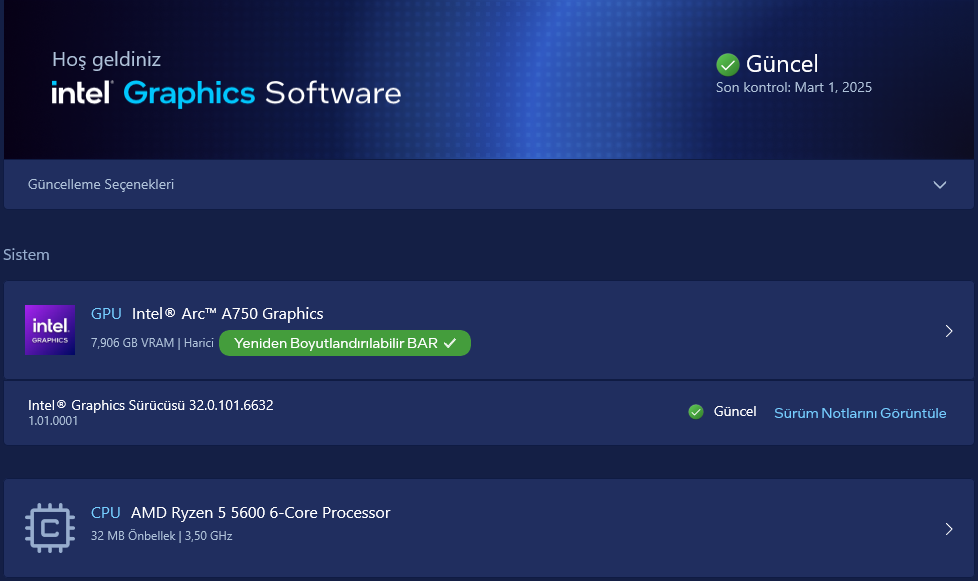This screenshot has height=581, width=978.
Task: Click the Intel Graphics Software header logo
Action: click(x=226, y=94)
